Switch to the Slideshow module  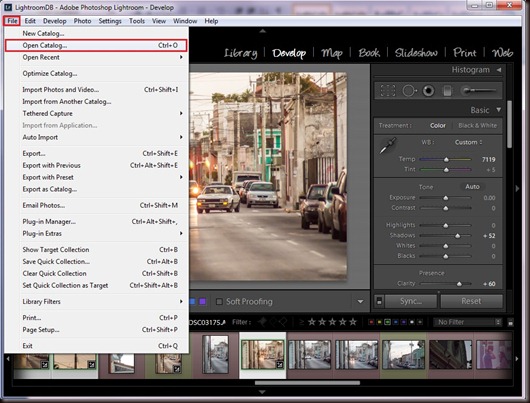(x=416, y=53)
